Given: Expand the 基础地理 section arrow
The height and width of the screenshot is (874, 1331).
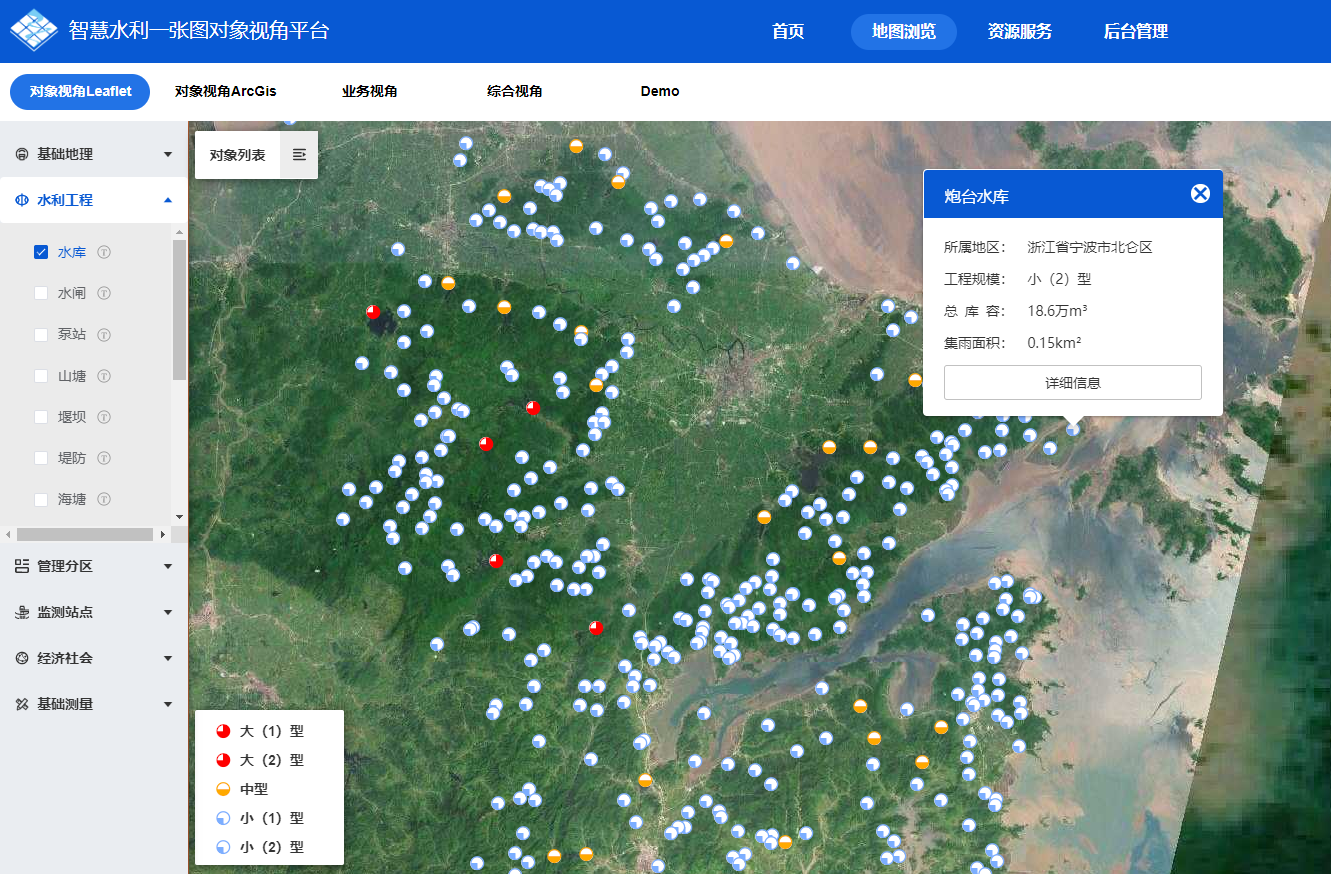Looking at the screenshot, I should coord(168,154).
